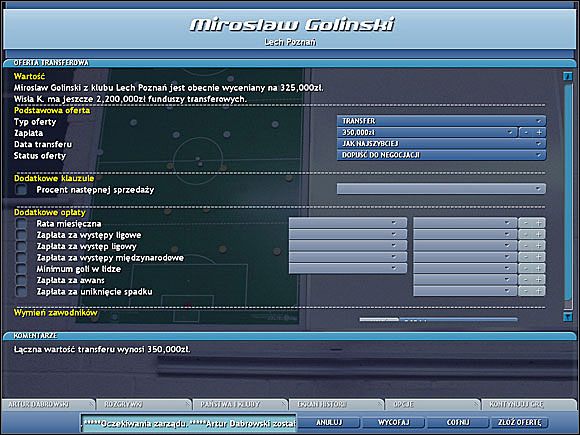Click the COFNIJ button

pyautogui.click(x=458, y=422)
